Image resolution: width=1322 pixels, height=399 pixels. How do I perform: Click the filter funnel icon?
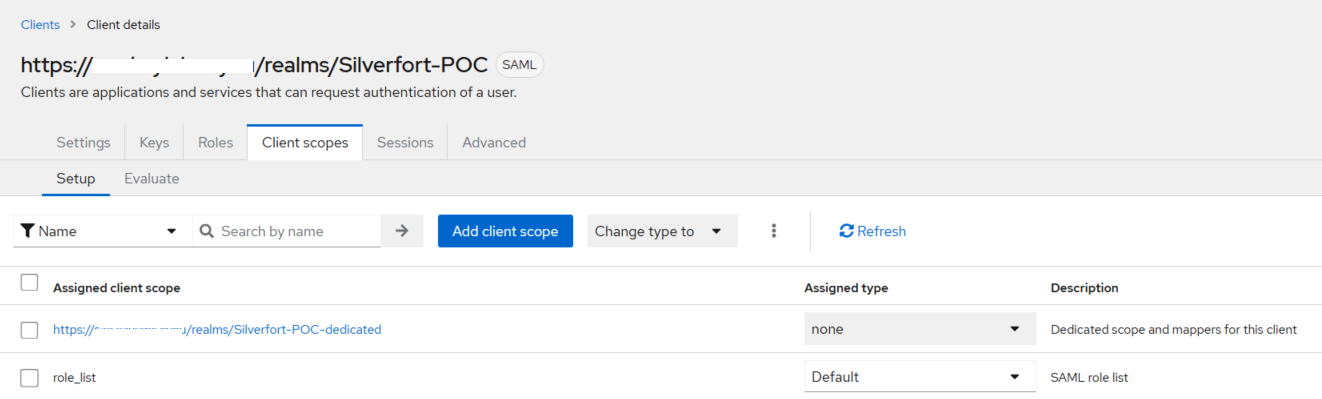27,231
